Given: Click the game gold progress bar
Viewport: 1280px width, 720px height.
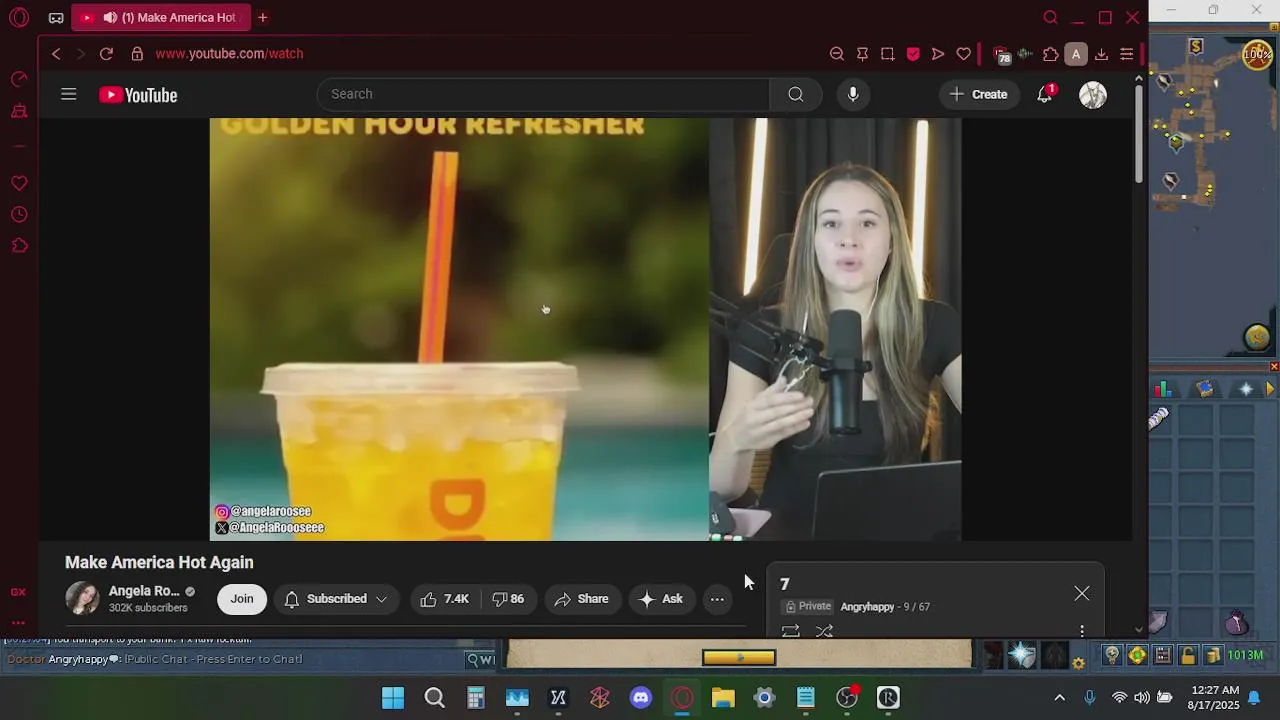Looking at the screenshot, I should [739, 657].
